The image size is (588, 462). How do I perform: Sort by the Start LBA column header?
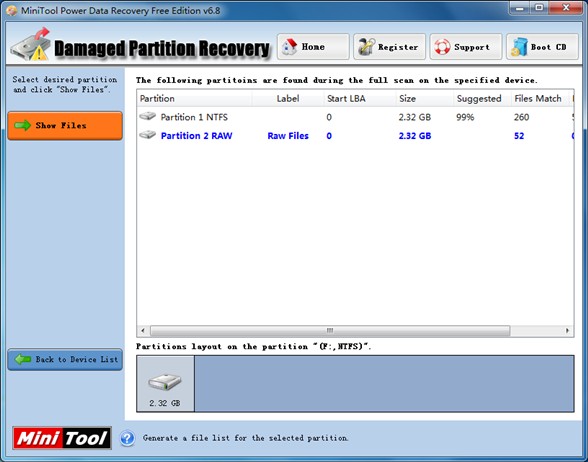tap(359, 99)
